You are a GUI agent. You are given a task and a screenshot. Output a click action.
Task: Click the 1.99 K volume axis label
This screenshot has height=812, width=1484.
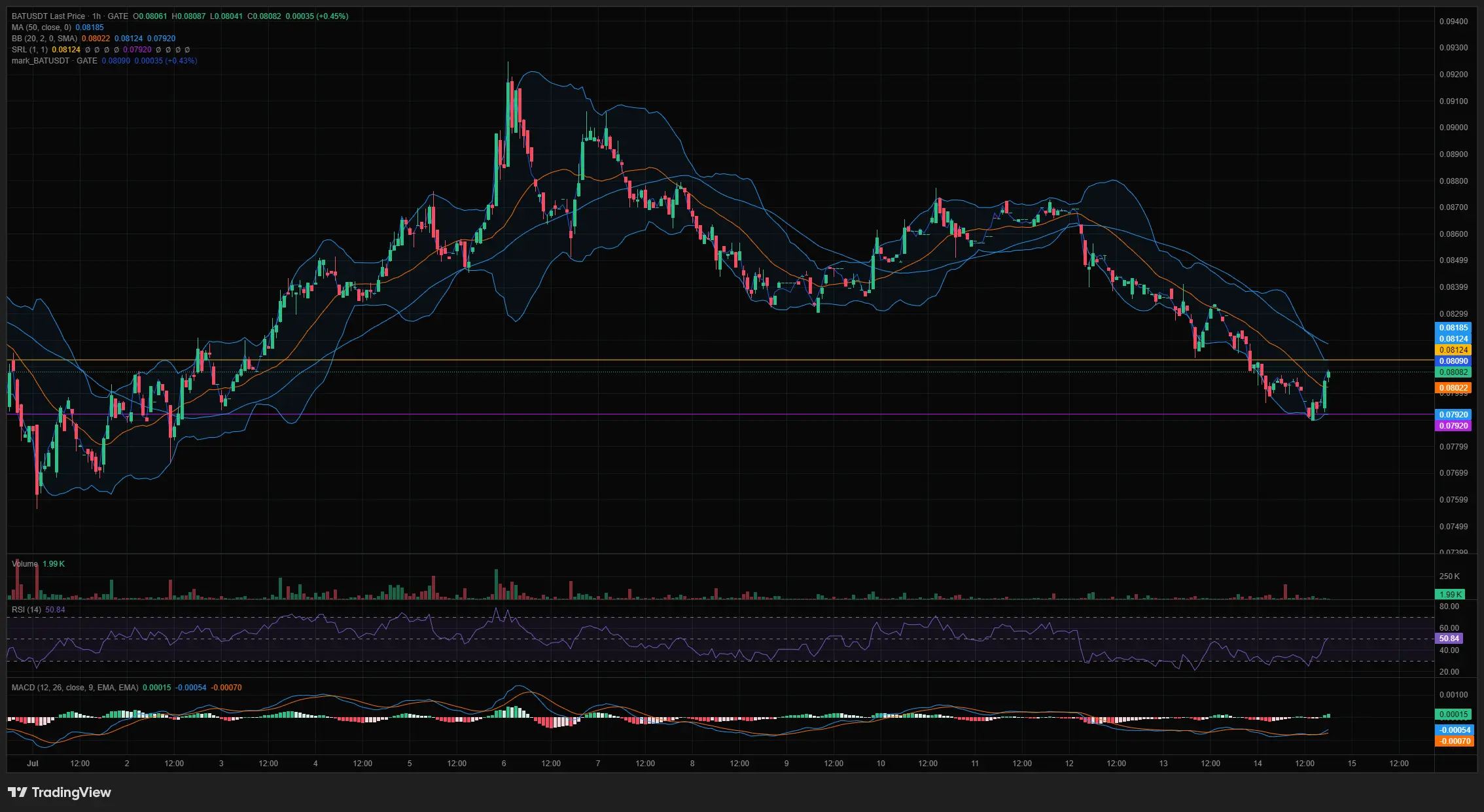(x=1450, y=594)
